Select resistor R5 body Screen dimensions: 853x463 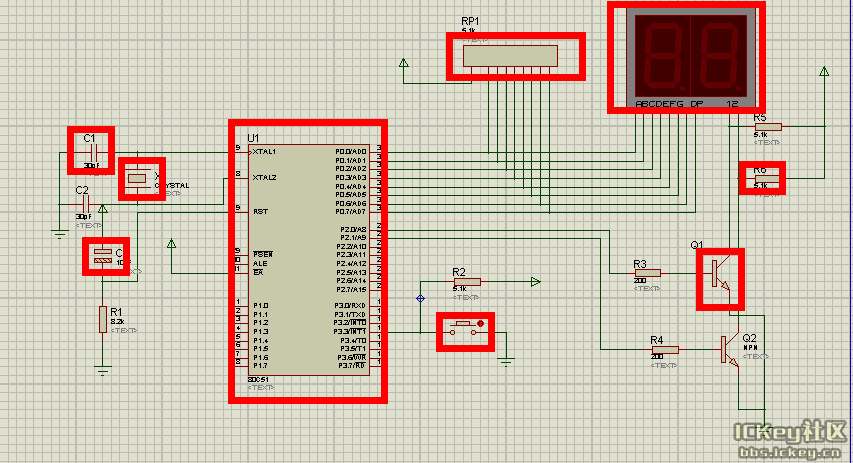[x=768, y=127]
